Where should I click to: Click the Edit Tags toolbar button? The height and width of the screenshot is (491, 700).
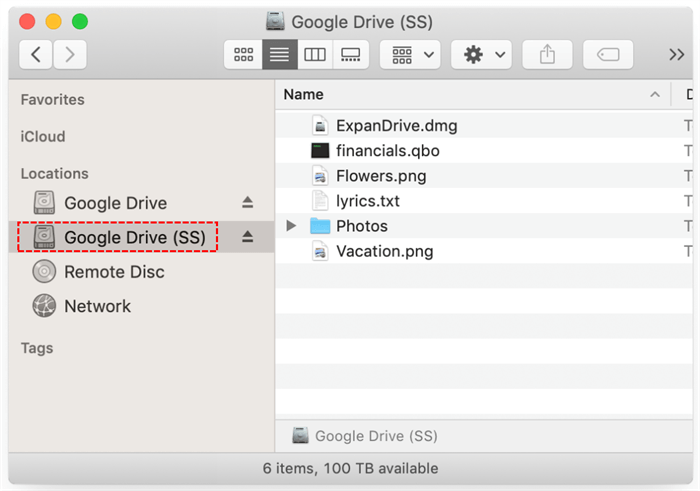tap(608, 55)
